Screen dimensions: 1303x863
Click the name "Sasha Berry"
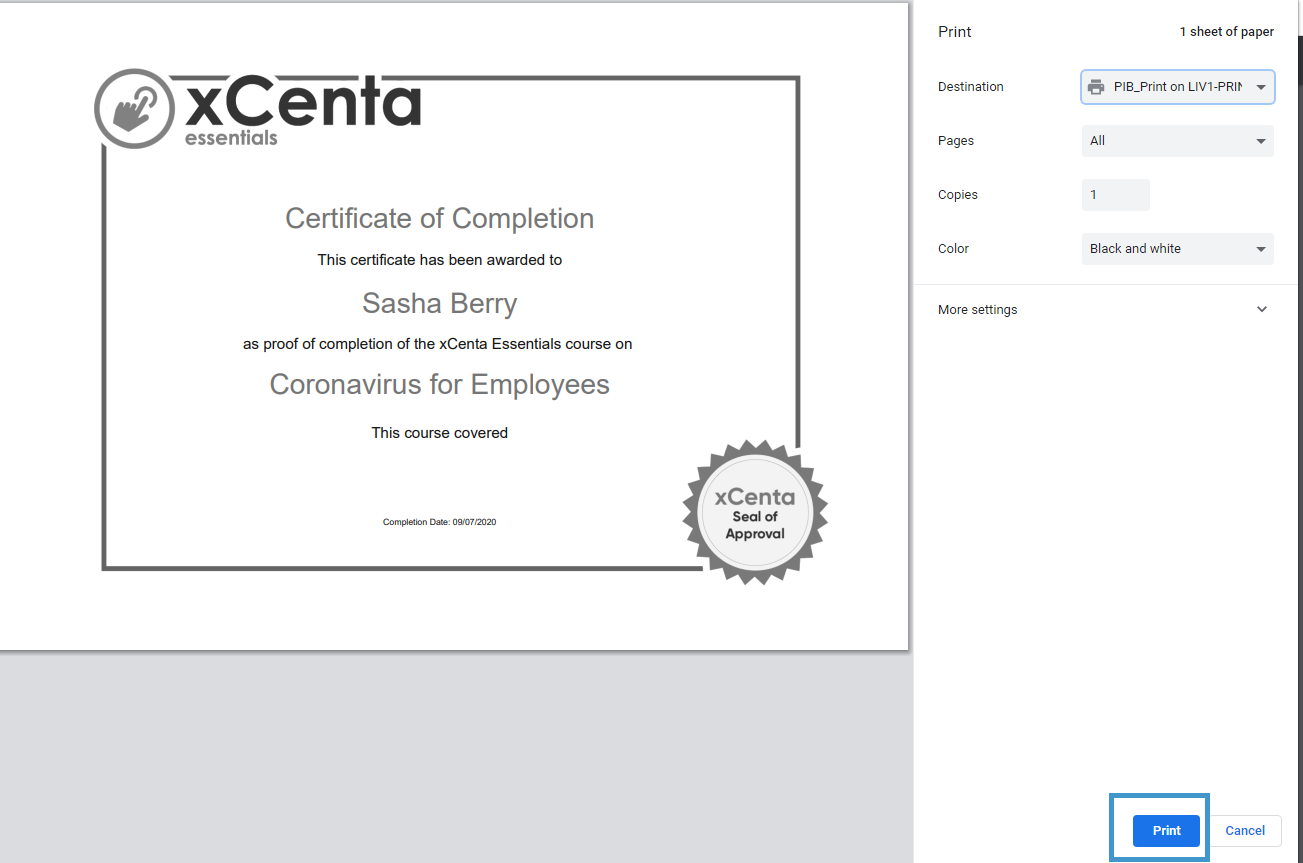[440, 303]
